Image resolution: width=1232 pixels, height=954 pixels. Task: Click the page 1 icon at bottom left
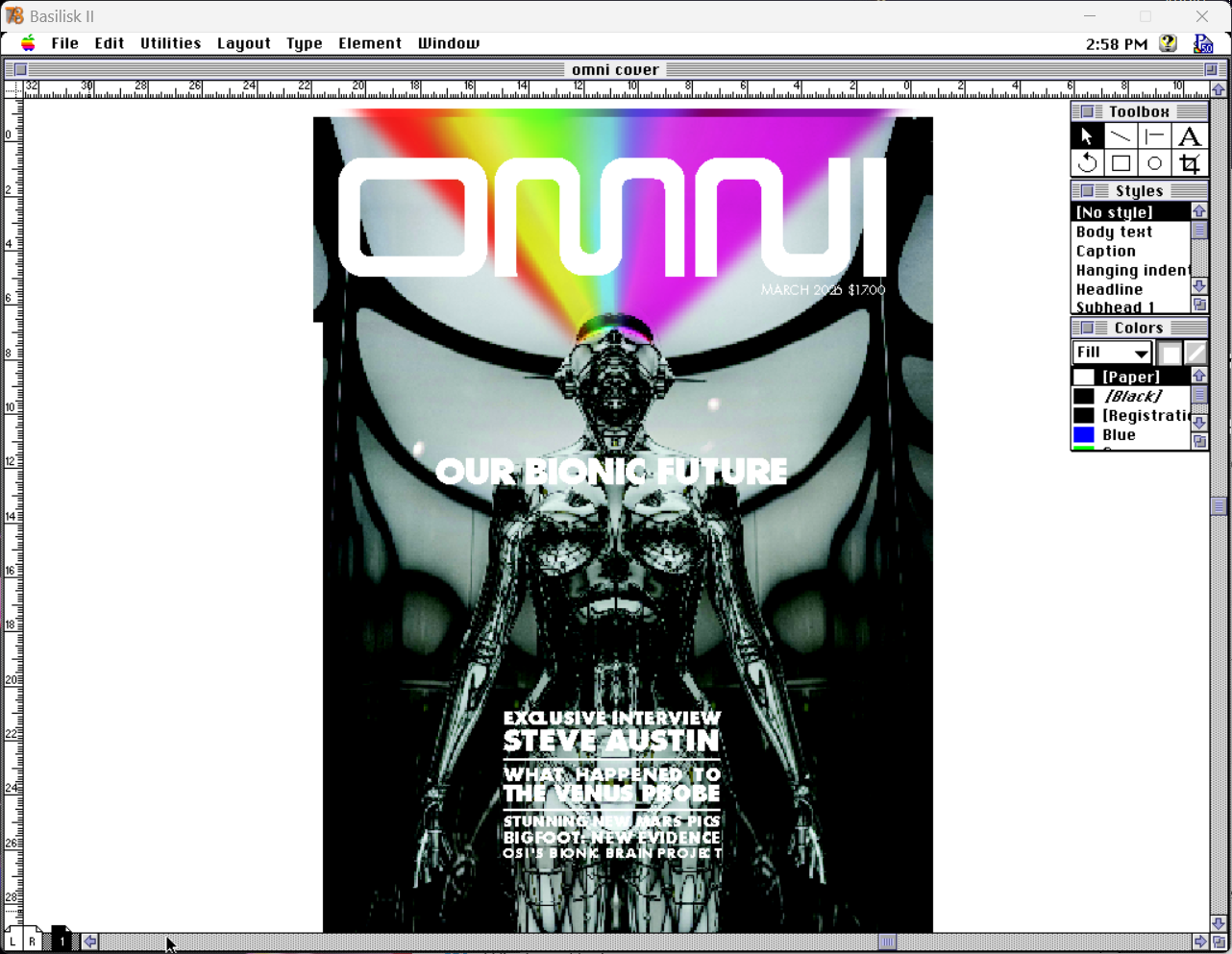click(x=62, y=941)
